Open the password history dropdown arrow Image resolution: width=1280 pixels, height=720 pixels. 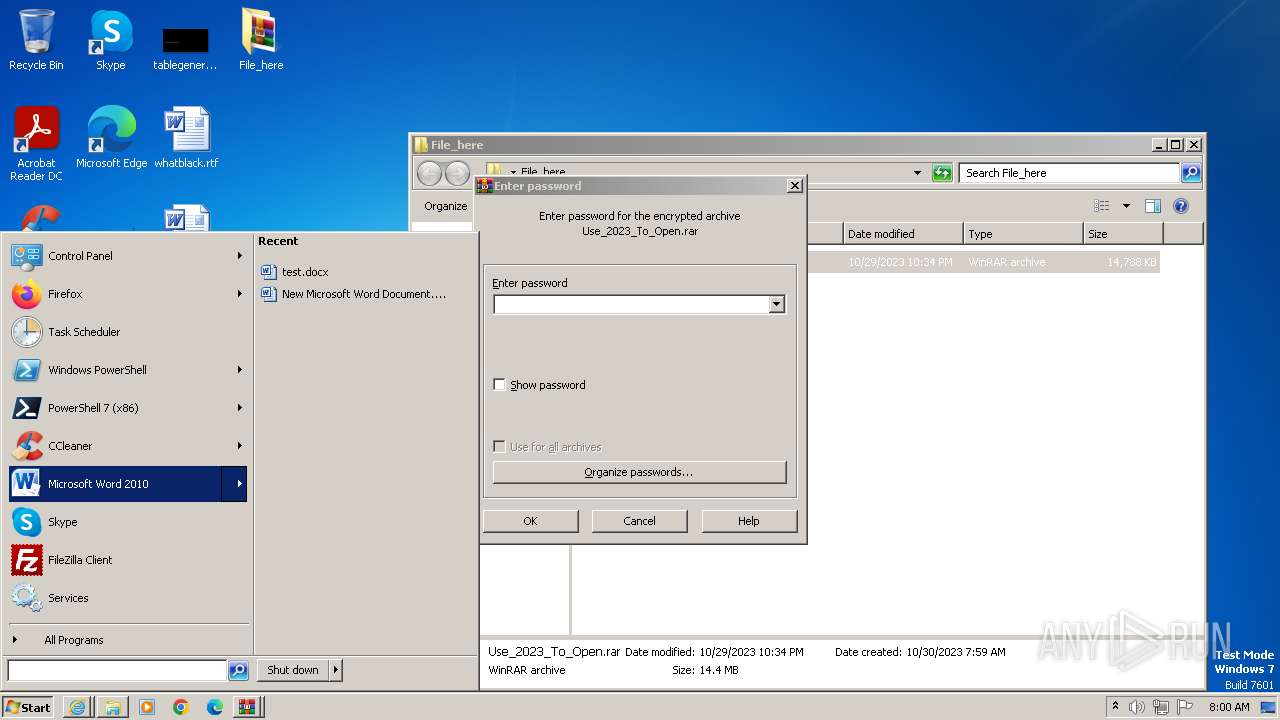click(777, 304)
